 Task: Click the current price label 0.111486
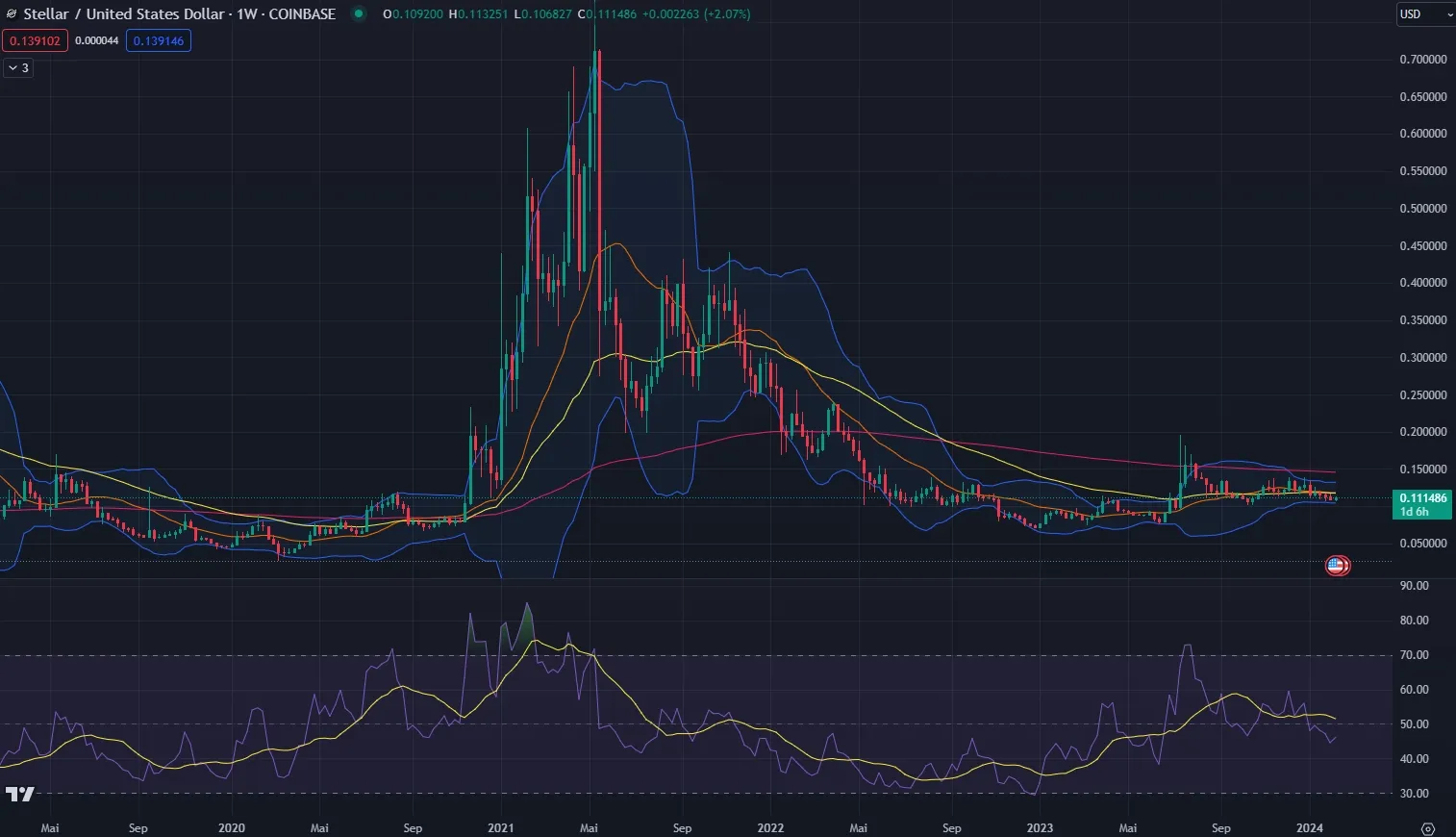pos(1422,498)
